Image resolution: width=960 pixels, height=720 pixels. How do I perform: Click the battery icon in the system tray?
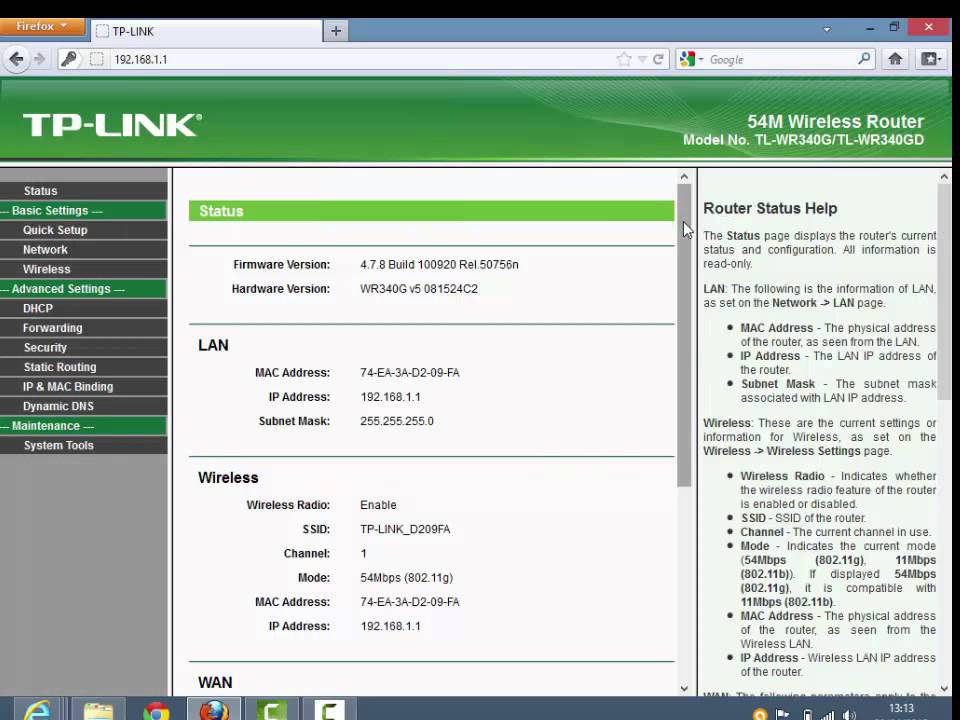click(x=806, y=714)
